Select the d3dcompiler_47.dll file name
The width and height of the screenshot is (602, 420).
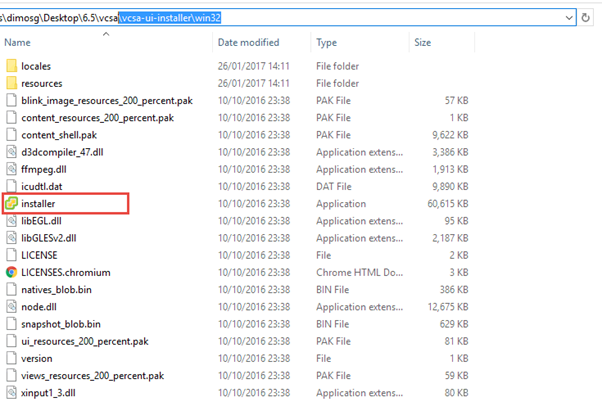[62, 152]
